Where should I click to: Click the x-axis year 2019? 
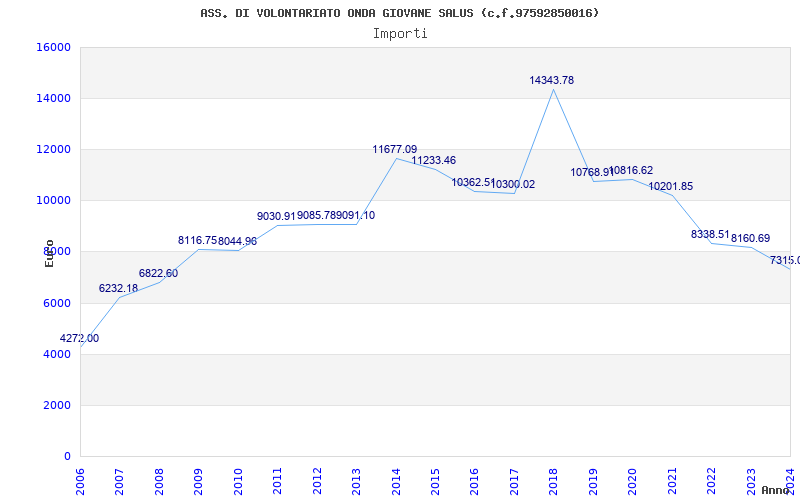pyautogui.click(x=593, y=481)
